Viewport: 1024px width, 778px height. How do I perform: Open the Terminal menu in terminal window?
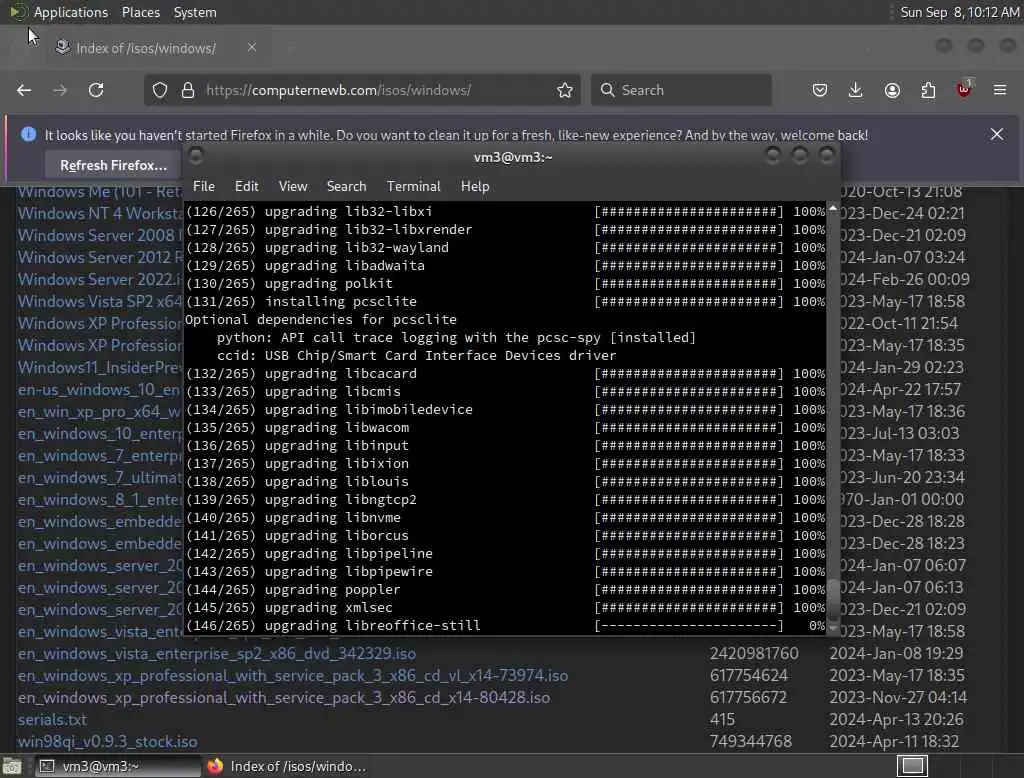[413, 186]
